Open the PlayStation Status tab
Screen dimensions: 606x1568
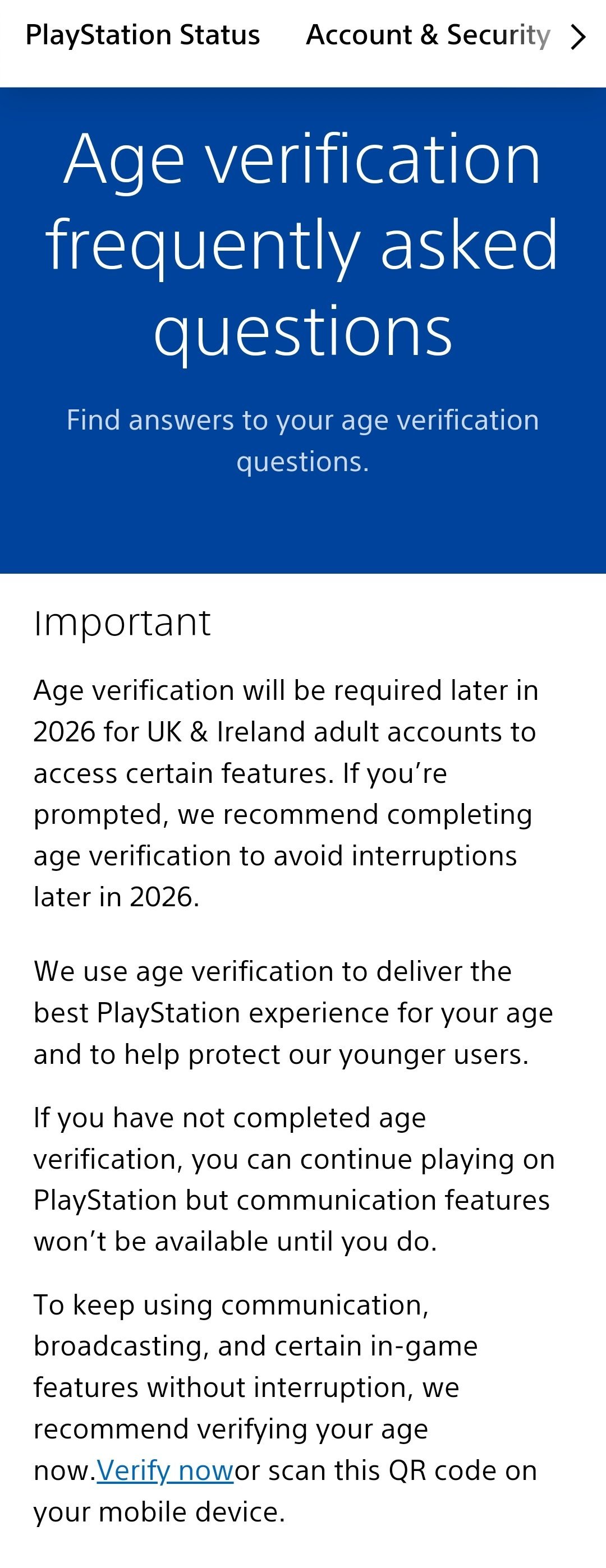[x=143, y=35]
